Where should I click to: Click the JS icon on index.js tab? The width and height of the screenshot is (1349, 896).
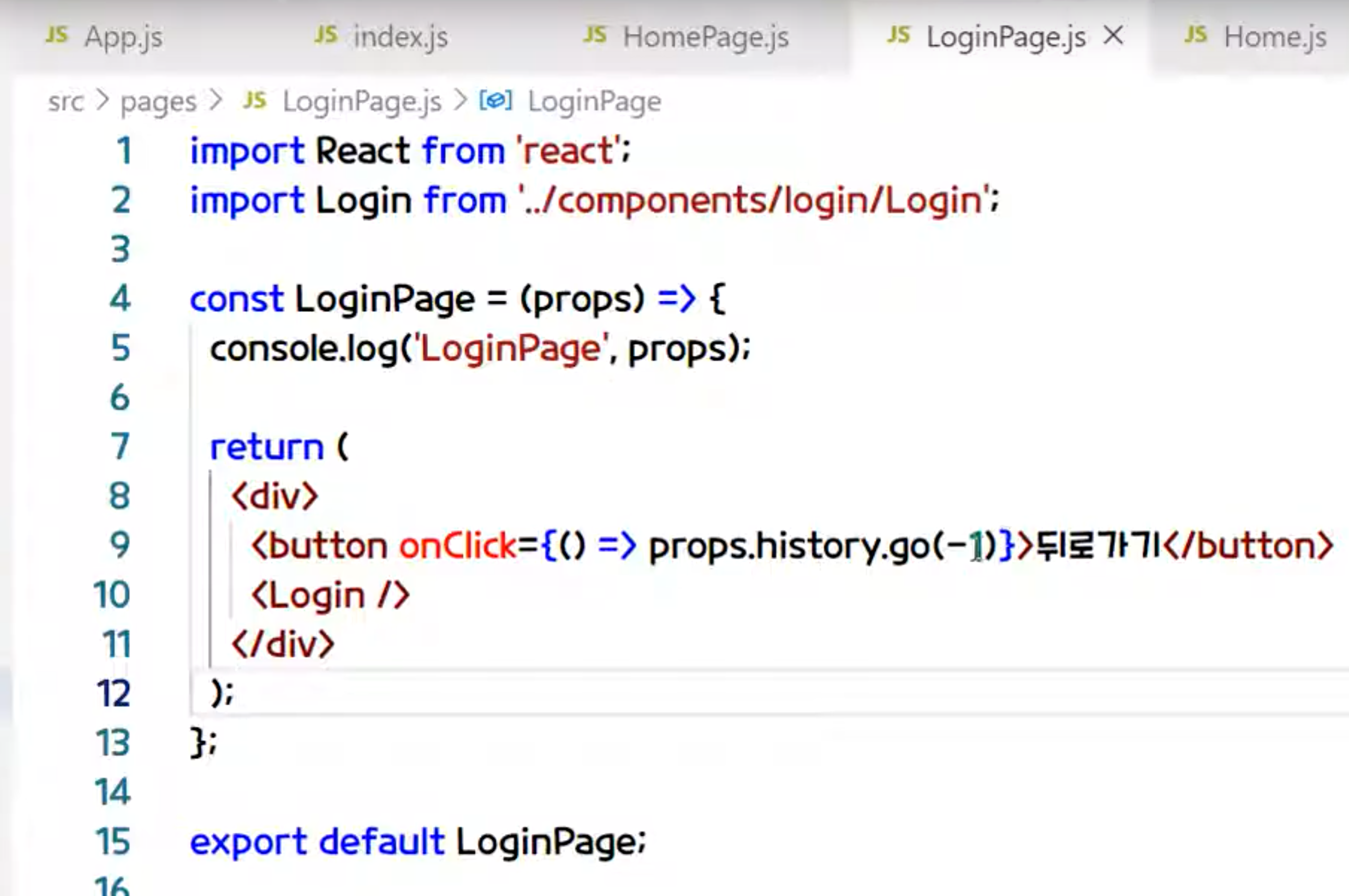[x=326, y=35]
